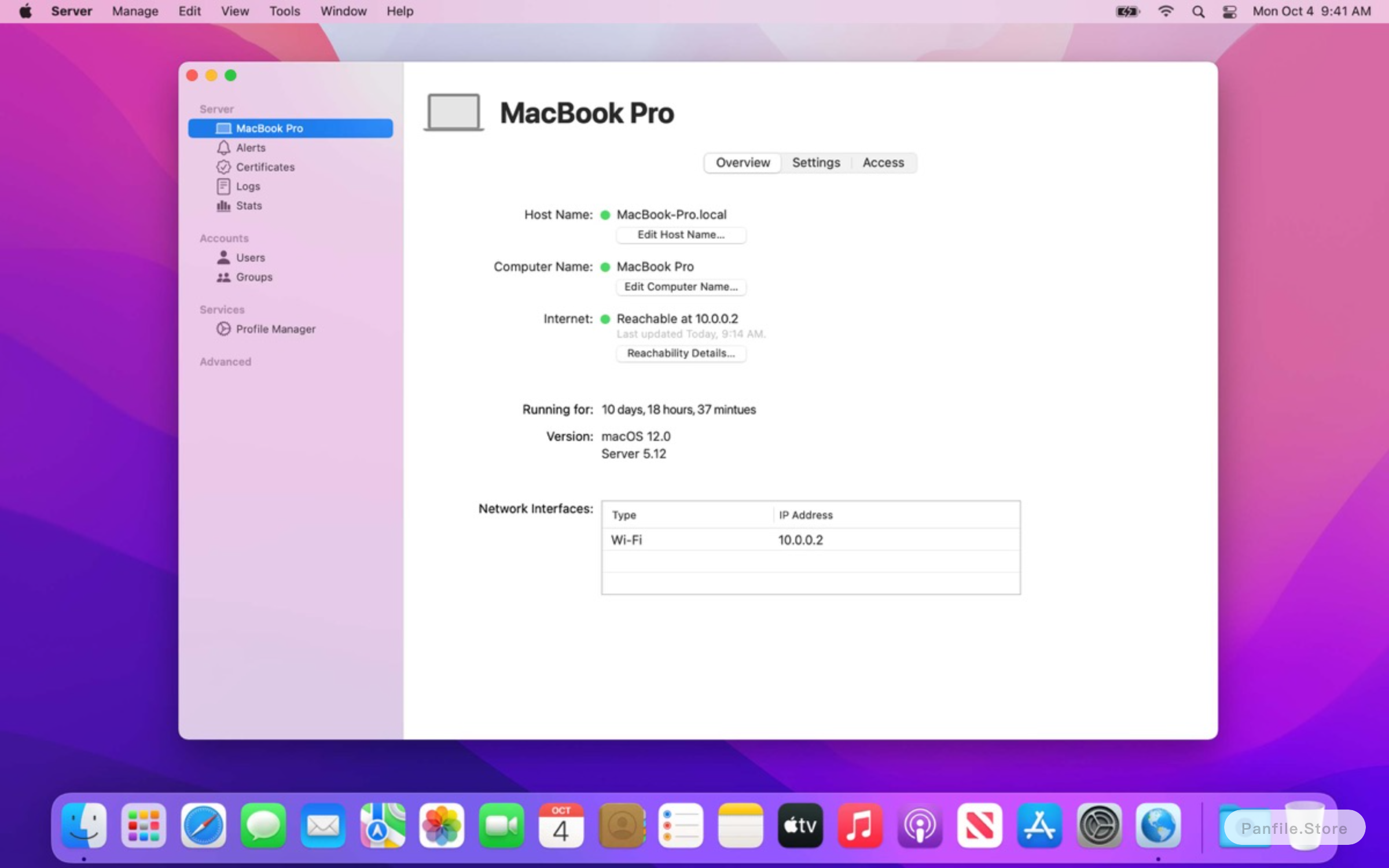
Task: Open the Apple menu
Action: 25,11
